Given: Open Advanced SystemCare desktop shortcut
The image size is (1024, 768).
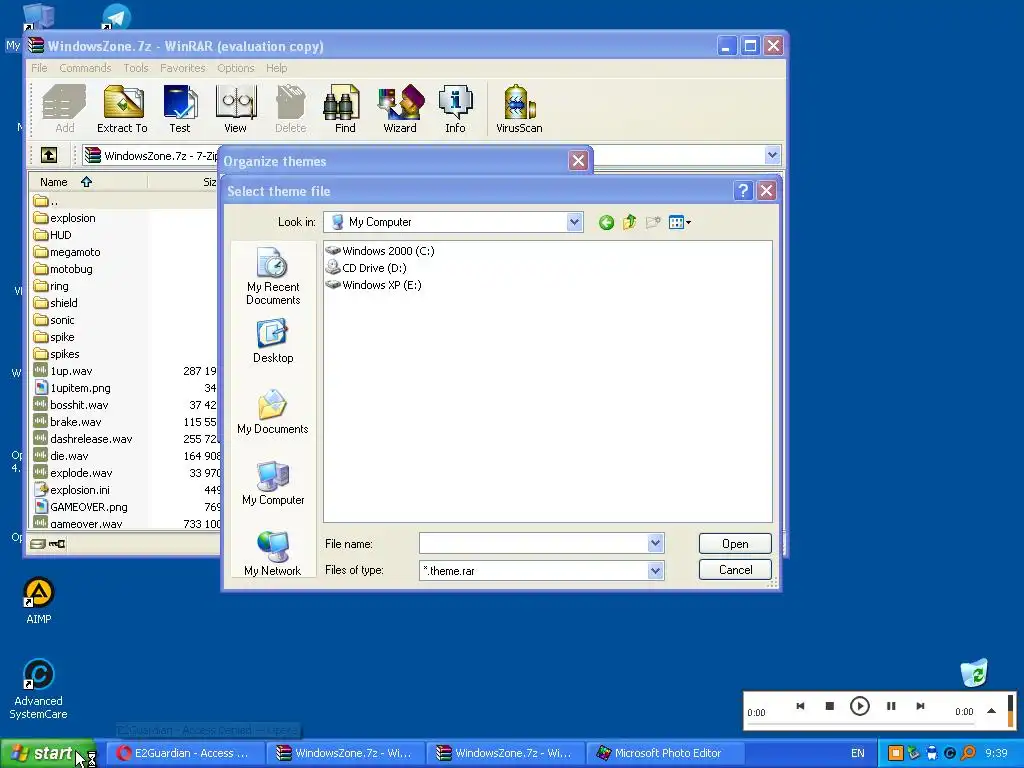Looking at the screenshot, I should pyautogui.click(x=39, y=690).
